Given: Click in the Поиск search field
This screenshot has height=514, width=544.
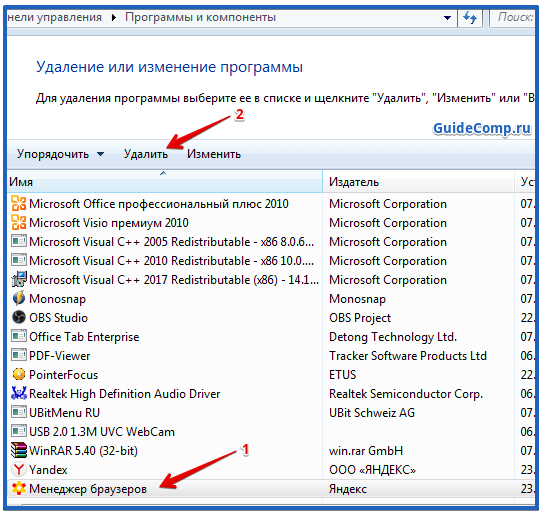Looking at the screenshot, I should (x=513, y=17).
